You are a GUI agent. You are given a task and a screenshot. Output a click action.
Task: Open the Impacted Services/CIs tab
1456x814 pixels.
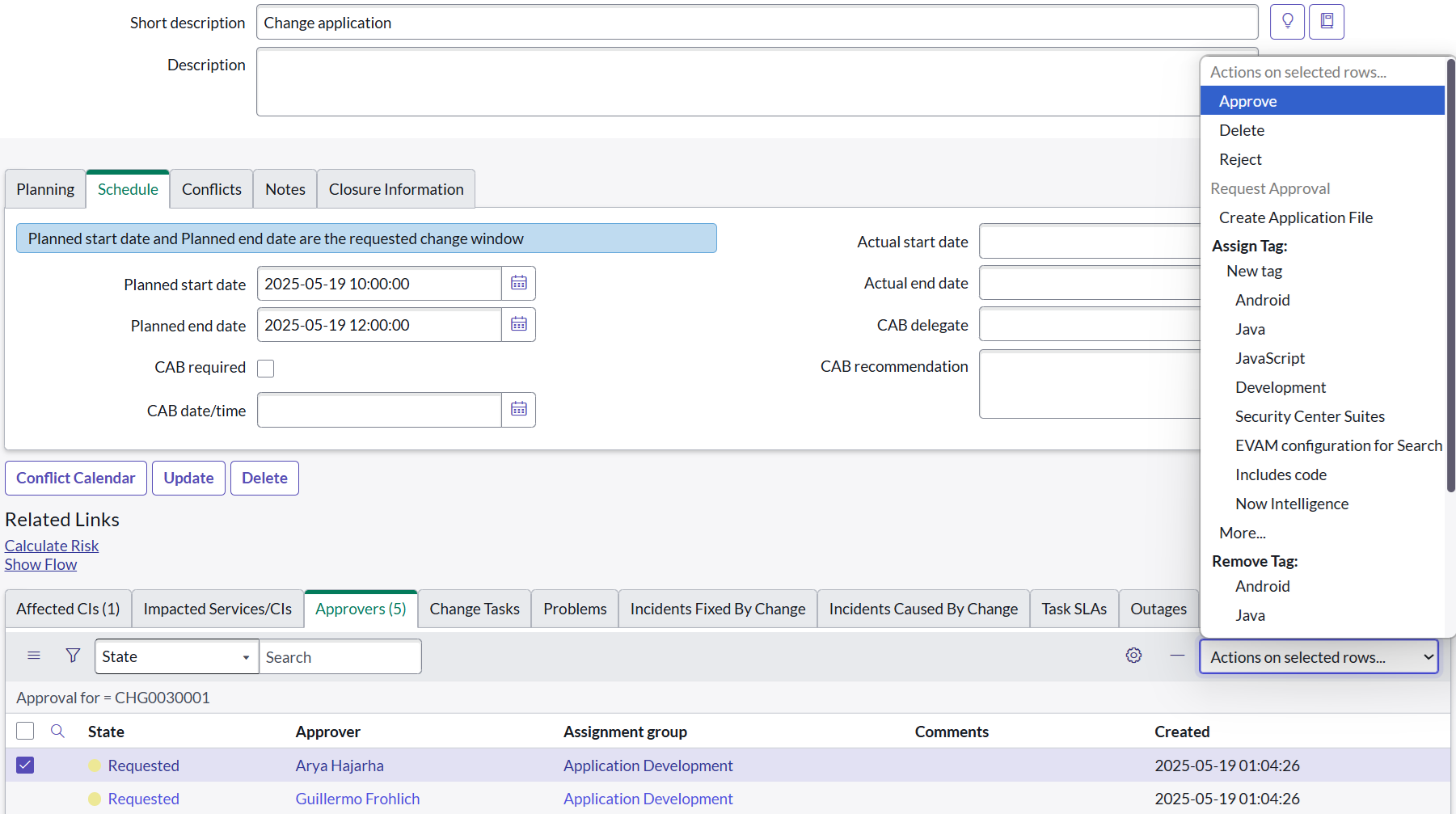217,609
